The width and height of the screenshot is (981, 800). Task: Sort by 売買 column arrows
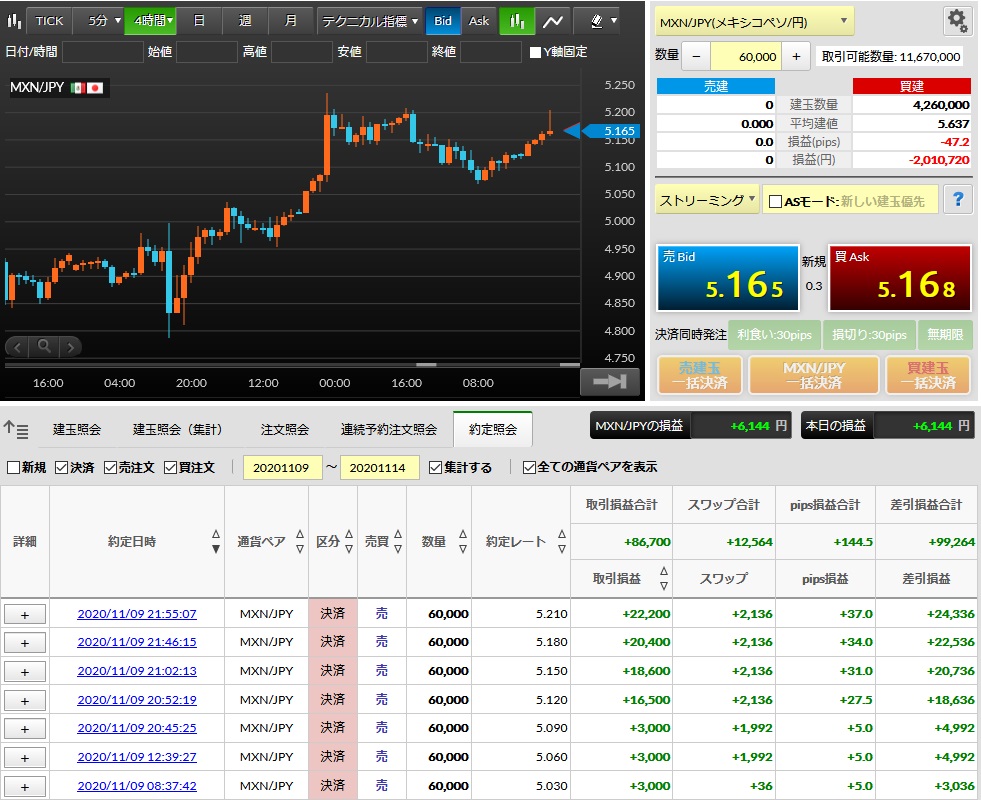tap(398, 542)
